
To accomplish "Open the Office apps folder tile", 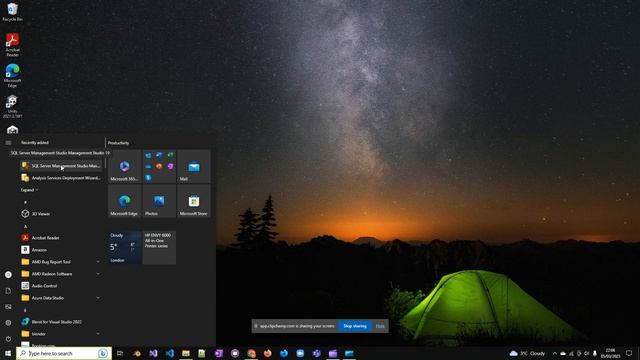I will click(159, 166).
